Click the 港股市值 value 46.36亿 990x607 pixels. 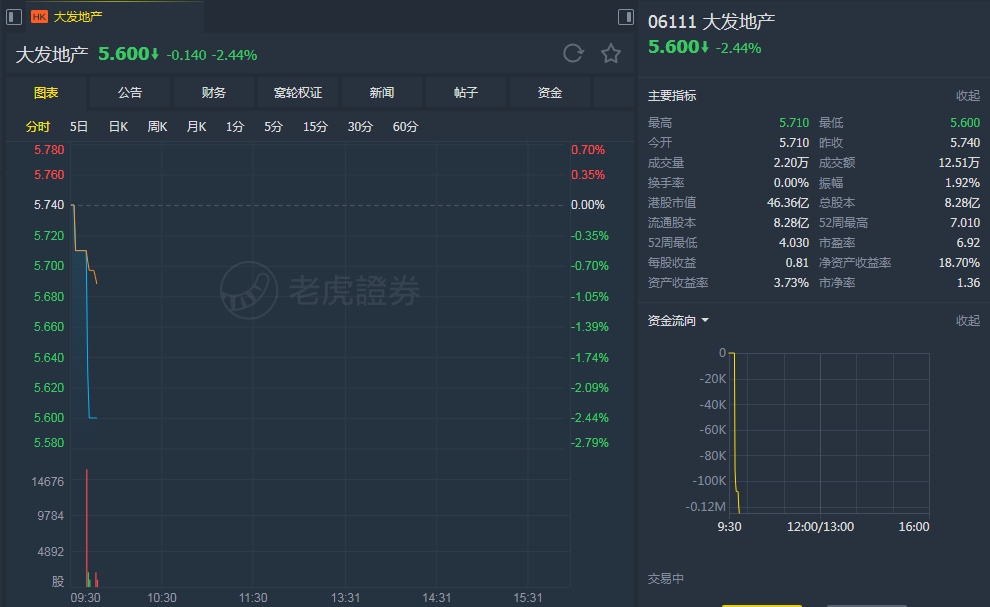click(x=787, y=203)
